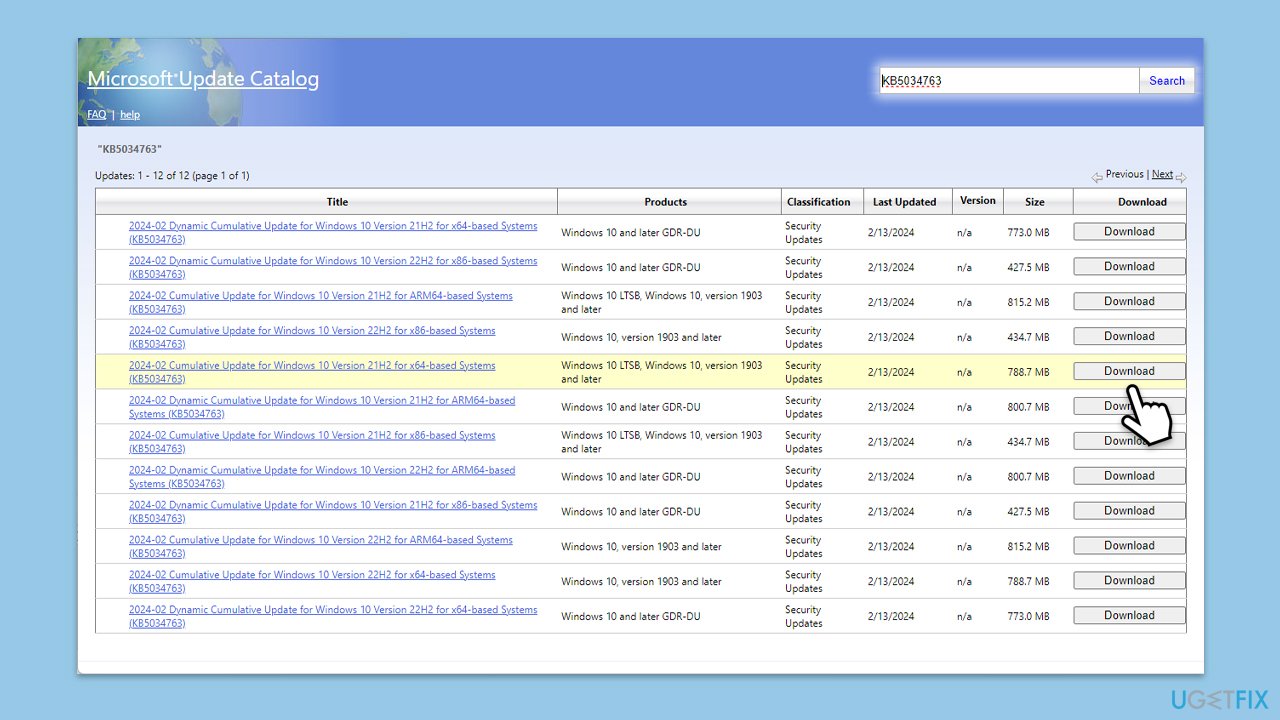This screenshot has width=1280, height=720.
Task: Click "Windows 10, version 1903 and later" in Cumulative 22H2 x64 row
Action: [641, 582]
